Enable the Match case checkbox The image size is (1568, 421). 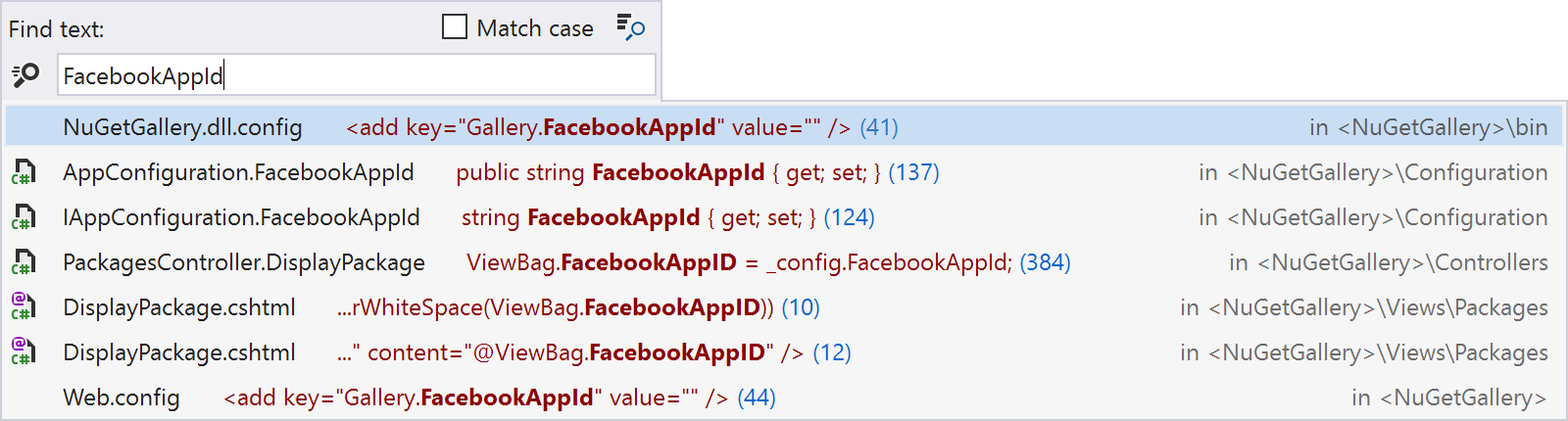[455, 27]
